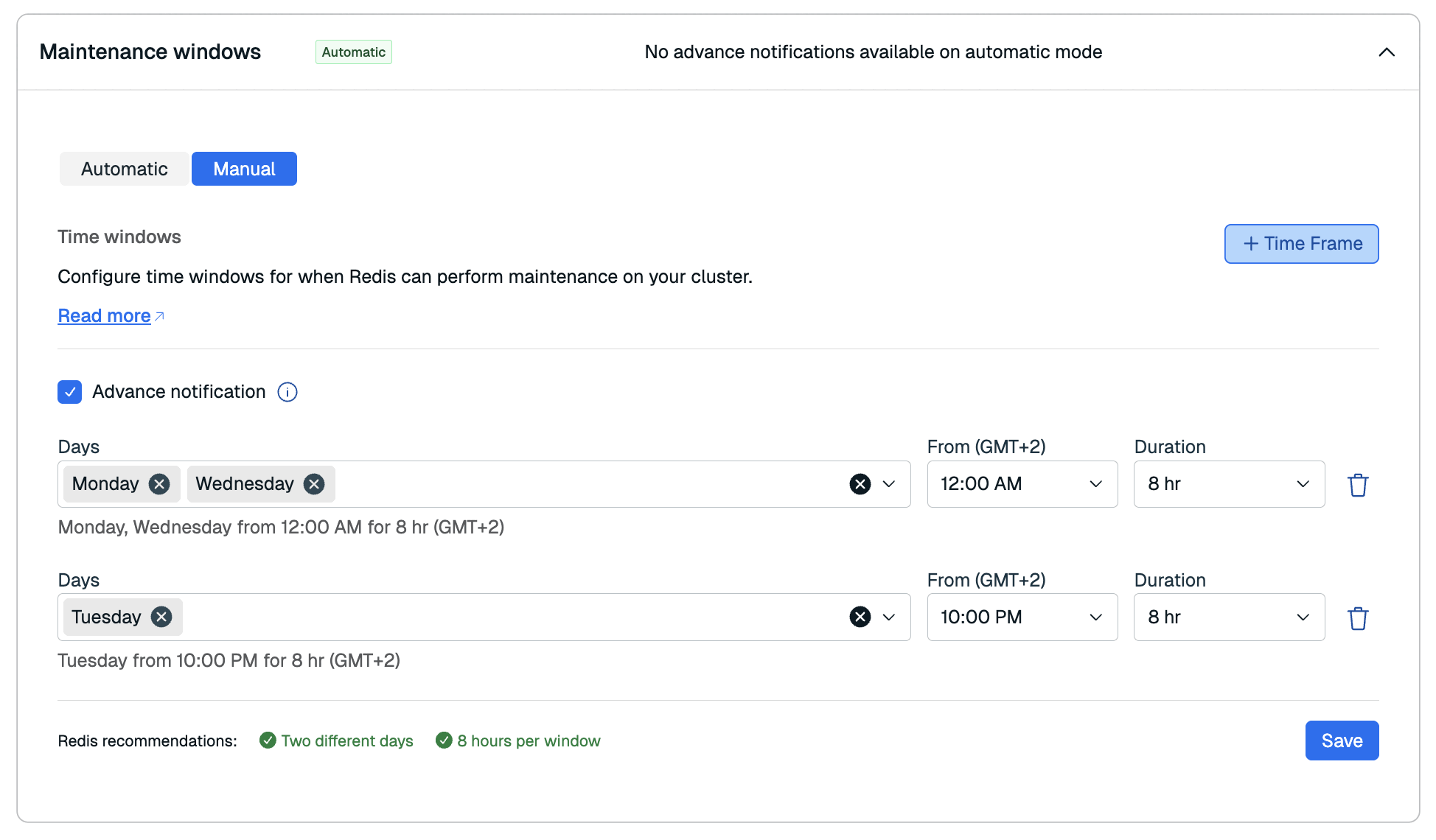This screenshot has width=1436, height=840.
Task: Clear all days in first window
Action: (860, 484)
